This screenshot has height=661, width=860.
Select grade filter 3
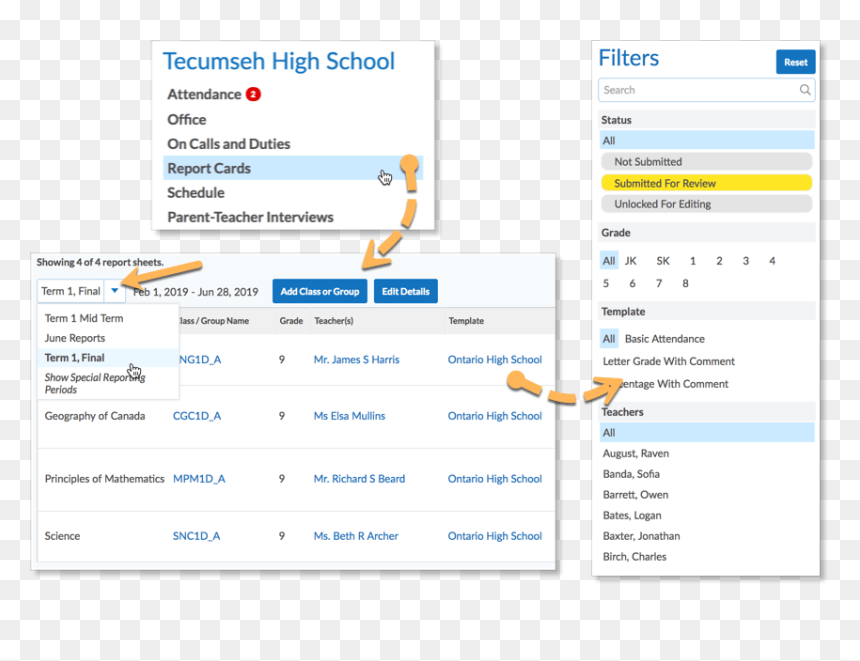pyautogui.click(x=745, y=261)
